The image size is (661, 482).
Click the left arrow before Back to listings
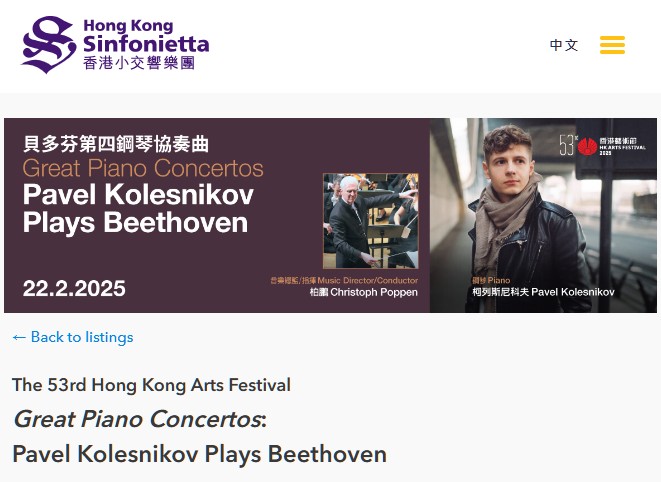(19, 338)
